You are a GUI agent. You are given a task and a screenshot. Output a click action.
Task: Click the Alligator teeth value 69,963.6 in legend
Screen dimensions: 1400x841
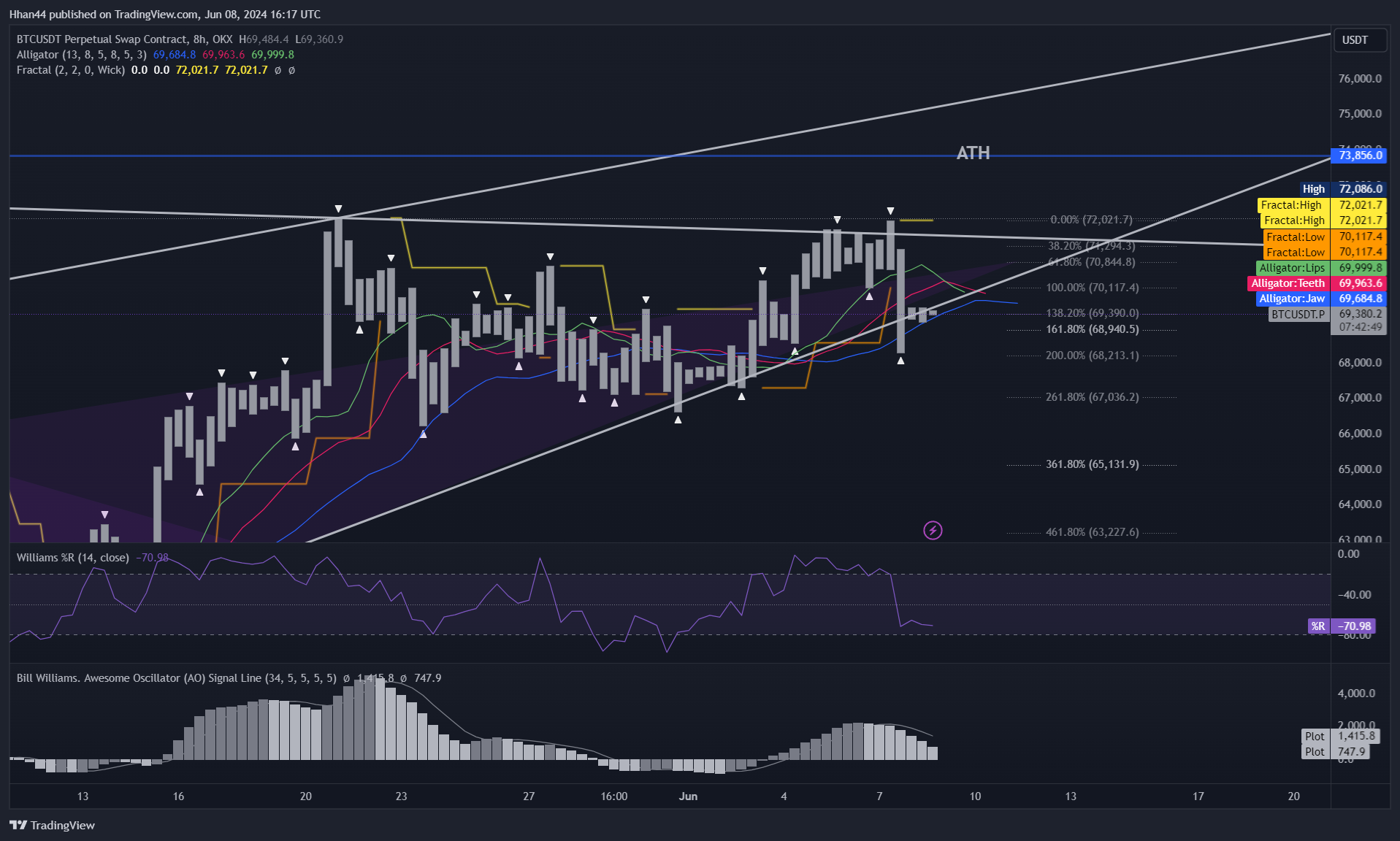tap(223, 55)
